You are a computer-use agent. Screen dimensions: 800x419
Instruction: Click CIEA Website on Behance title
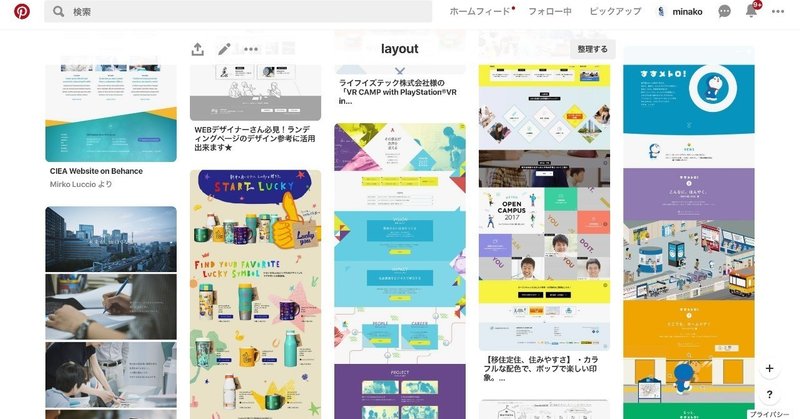pyautogui.click(x=96, y=171)
